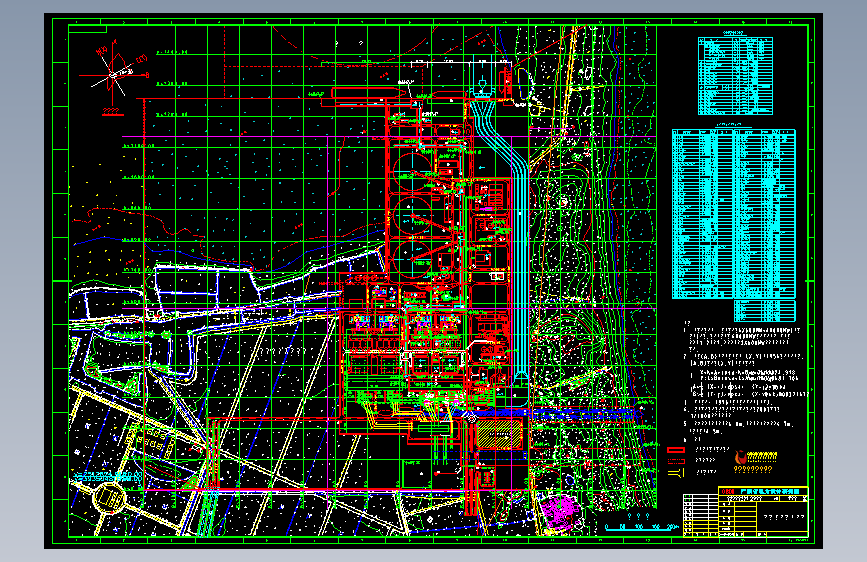
Task: Pick the solid red rectangle legend symbol
Action: [x=676, y=450]
